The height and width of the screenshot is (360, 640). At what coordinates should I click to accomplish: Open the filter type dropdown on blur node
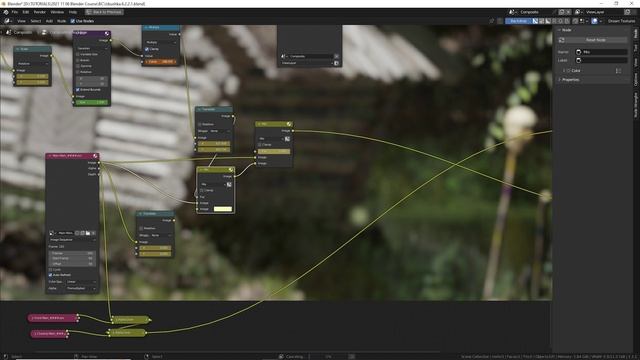point(92,48)
